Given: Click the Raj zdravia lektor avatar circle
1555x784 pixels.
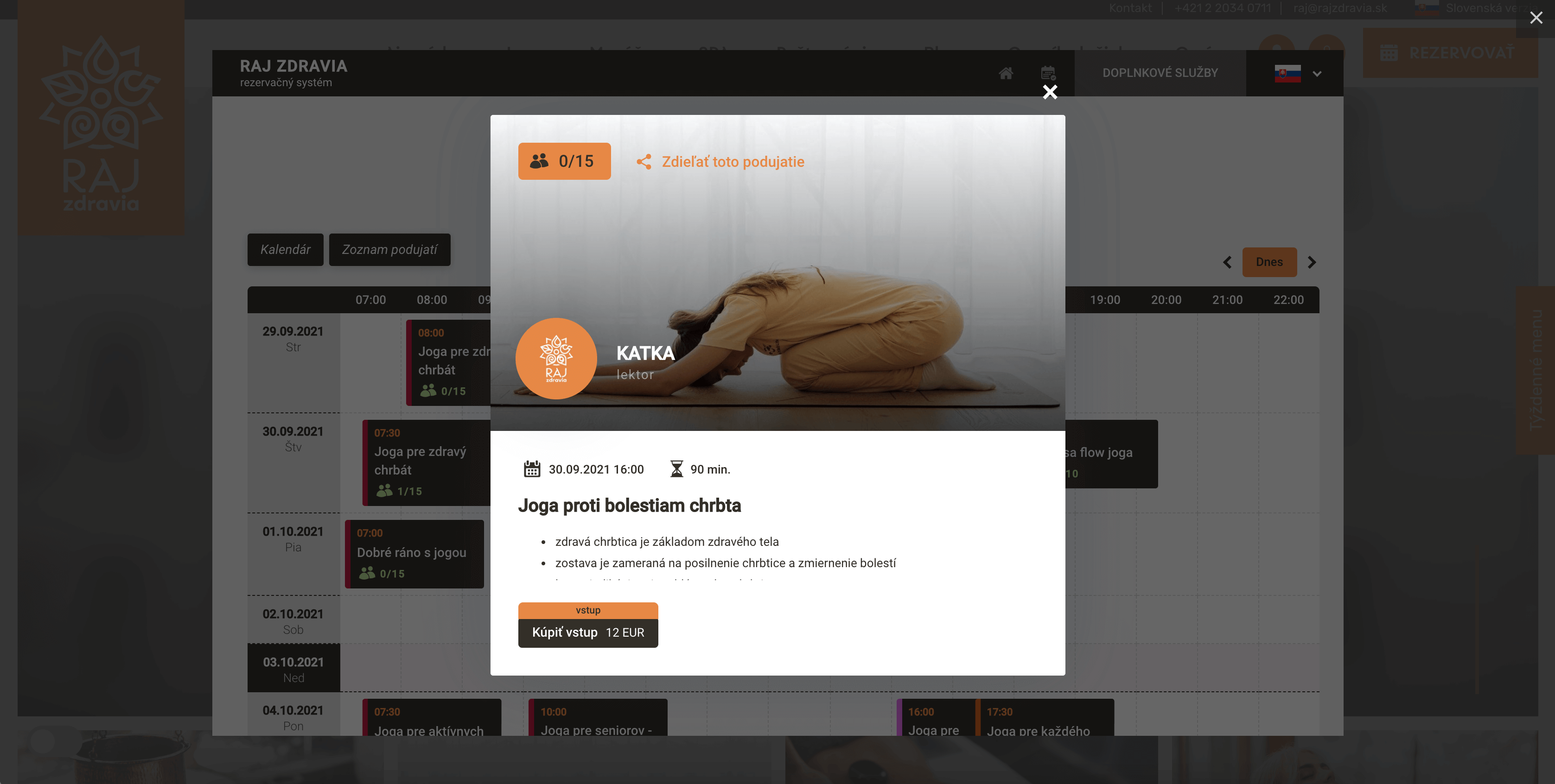Looking at the screenshot, I should tap(556, 358).
